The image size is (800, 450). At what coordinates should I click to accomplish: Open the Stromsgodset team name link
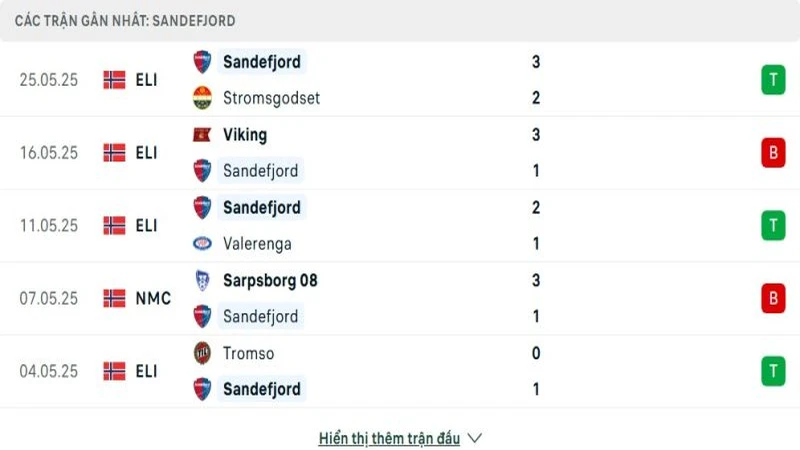[271, 98]
